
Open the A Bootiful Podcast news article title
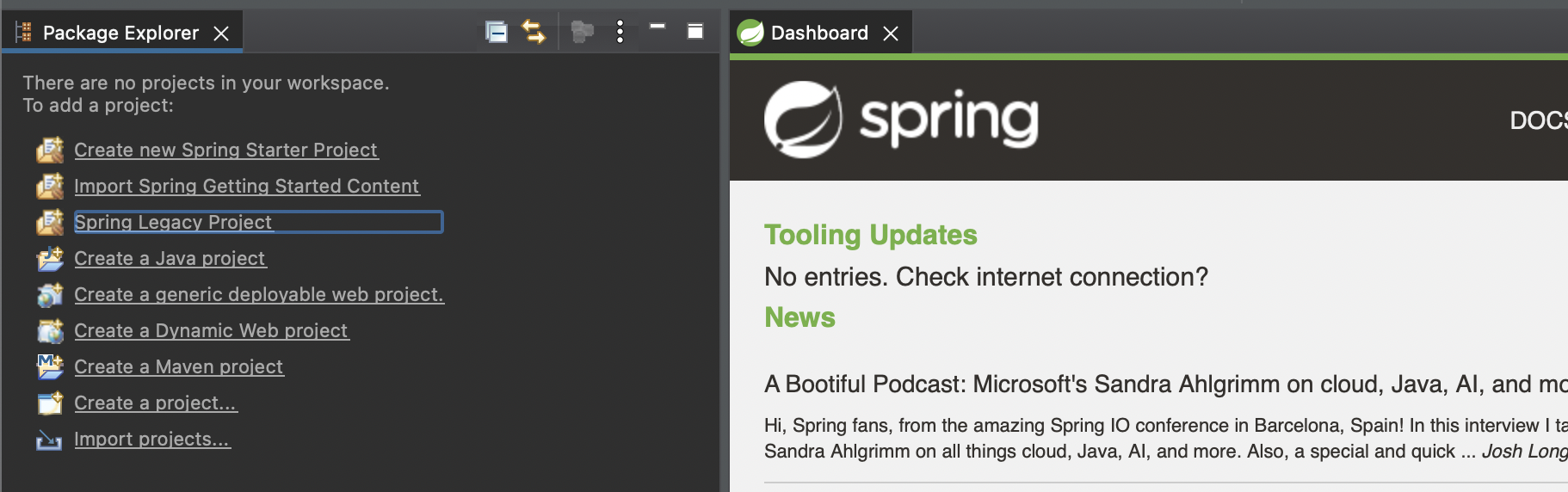[1166, 384]
